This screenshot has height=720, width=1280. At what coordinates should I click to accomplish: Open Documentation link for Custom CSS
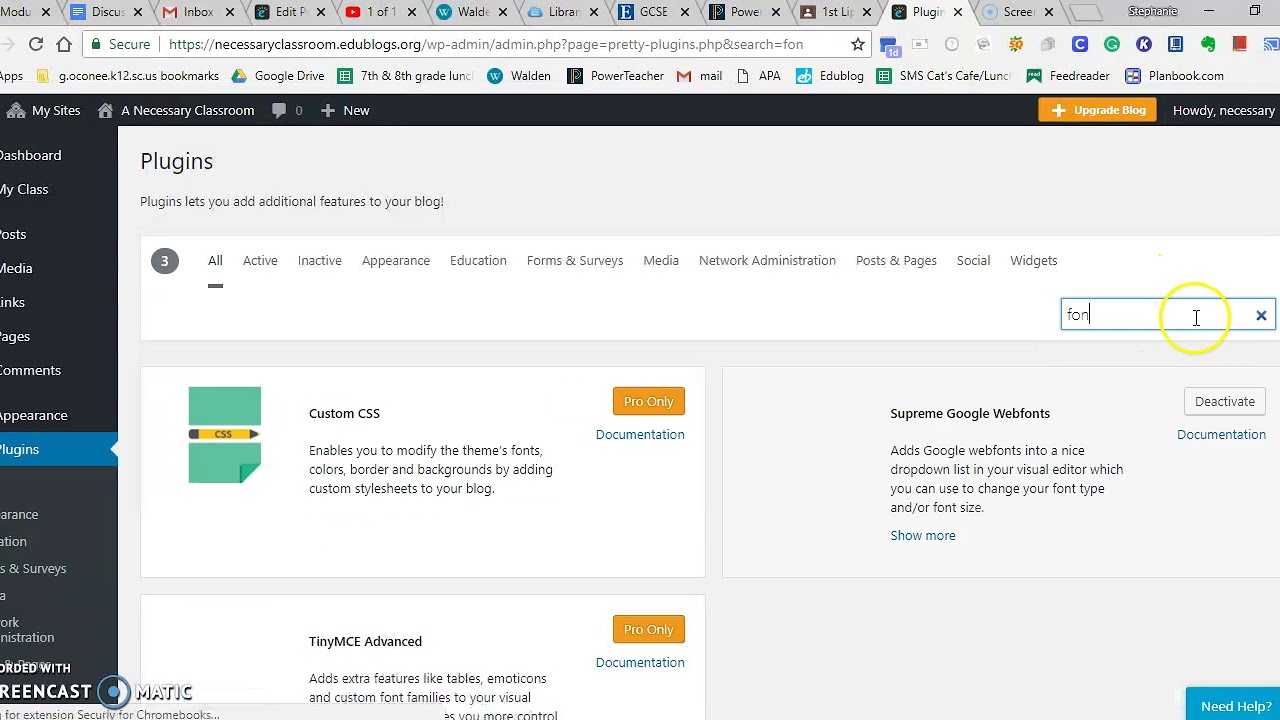tap(640, 435)
